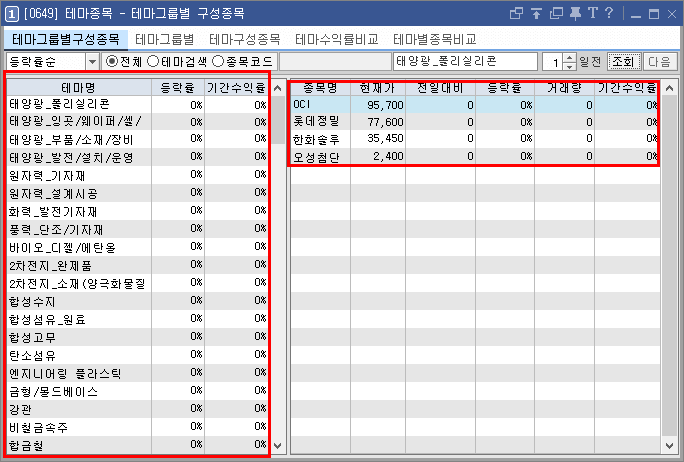Click the pin icon in title bar
This screenshot has height=462, width=684.
coord(575,14)
